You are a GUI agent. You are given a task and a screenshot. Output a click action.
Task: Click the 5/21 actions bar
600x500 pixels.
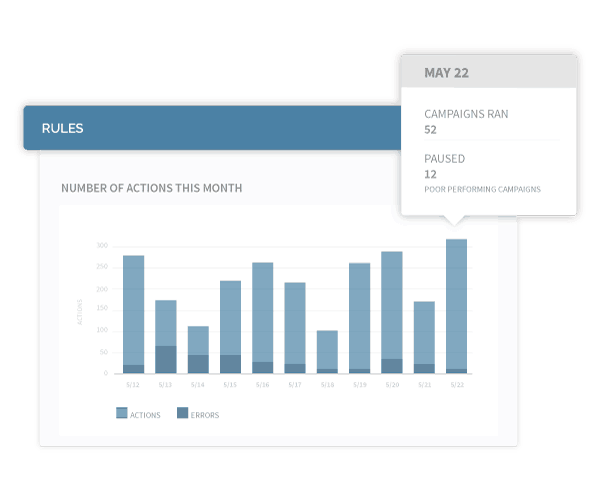424,332
